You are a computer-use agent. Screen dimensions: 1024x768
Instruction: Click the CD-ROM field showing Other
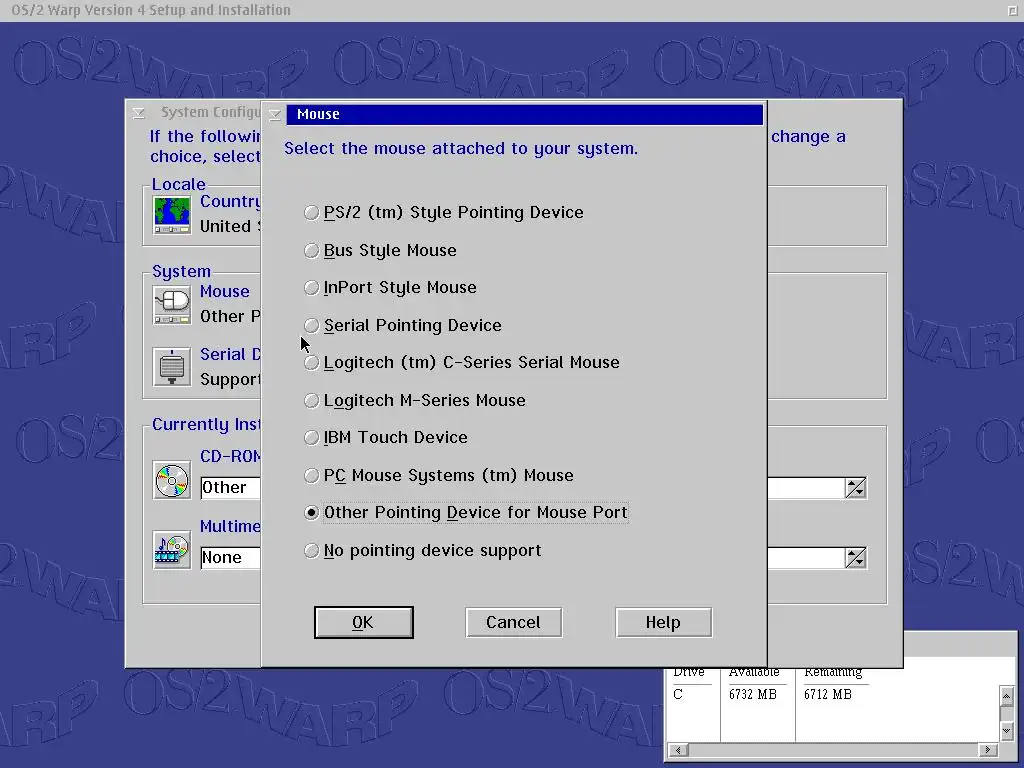(231, 488)
